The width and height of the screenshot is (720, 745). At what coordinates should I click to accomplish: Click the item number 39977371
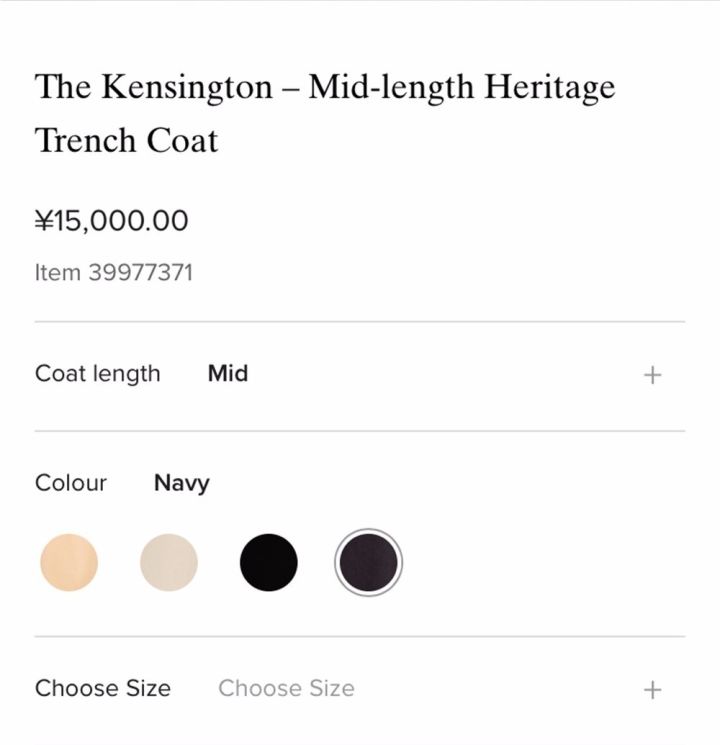point(140,272)
